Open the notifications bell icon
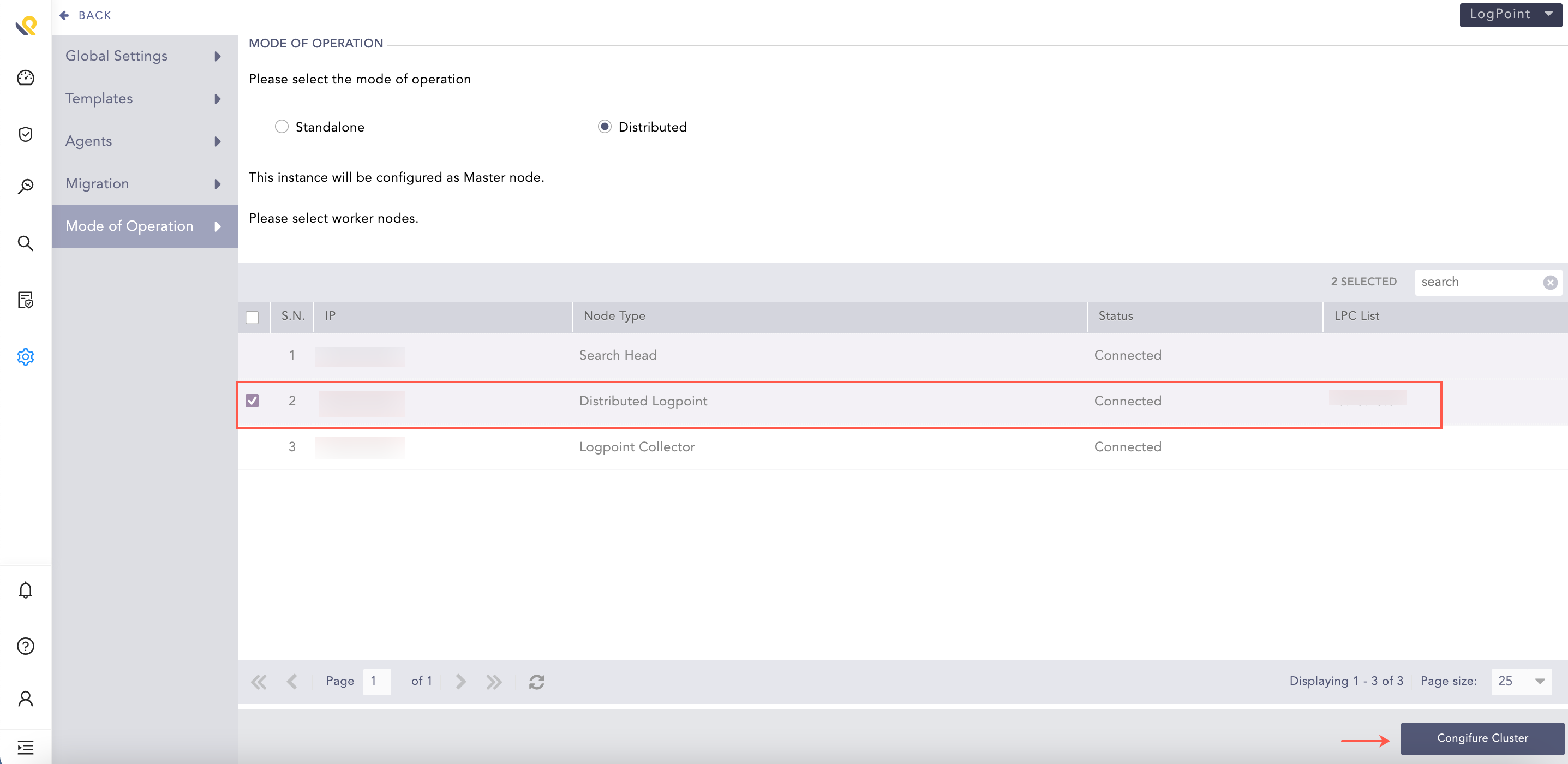Viewport: 1568px width, 764px height. (26, 589)
